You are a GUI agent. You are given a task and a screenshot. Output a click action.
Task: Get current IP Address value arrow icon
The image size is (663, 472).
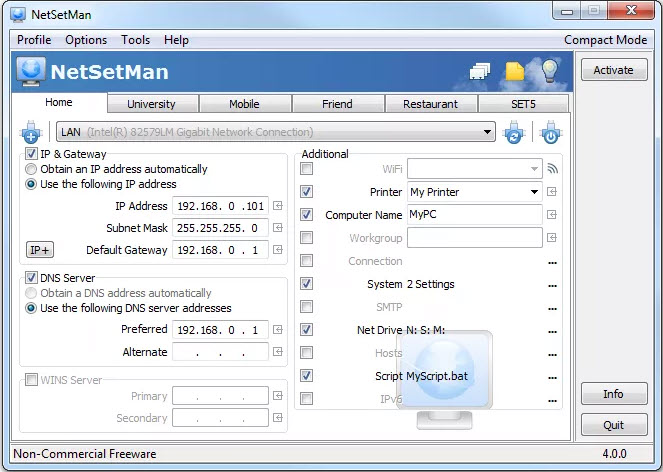click(278, 206)
